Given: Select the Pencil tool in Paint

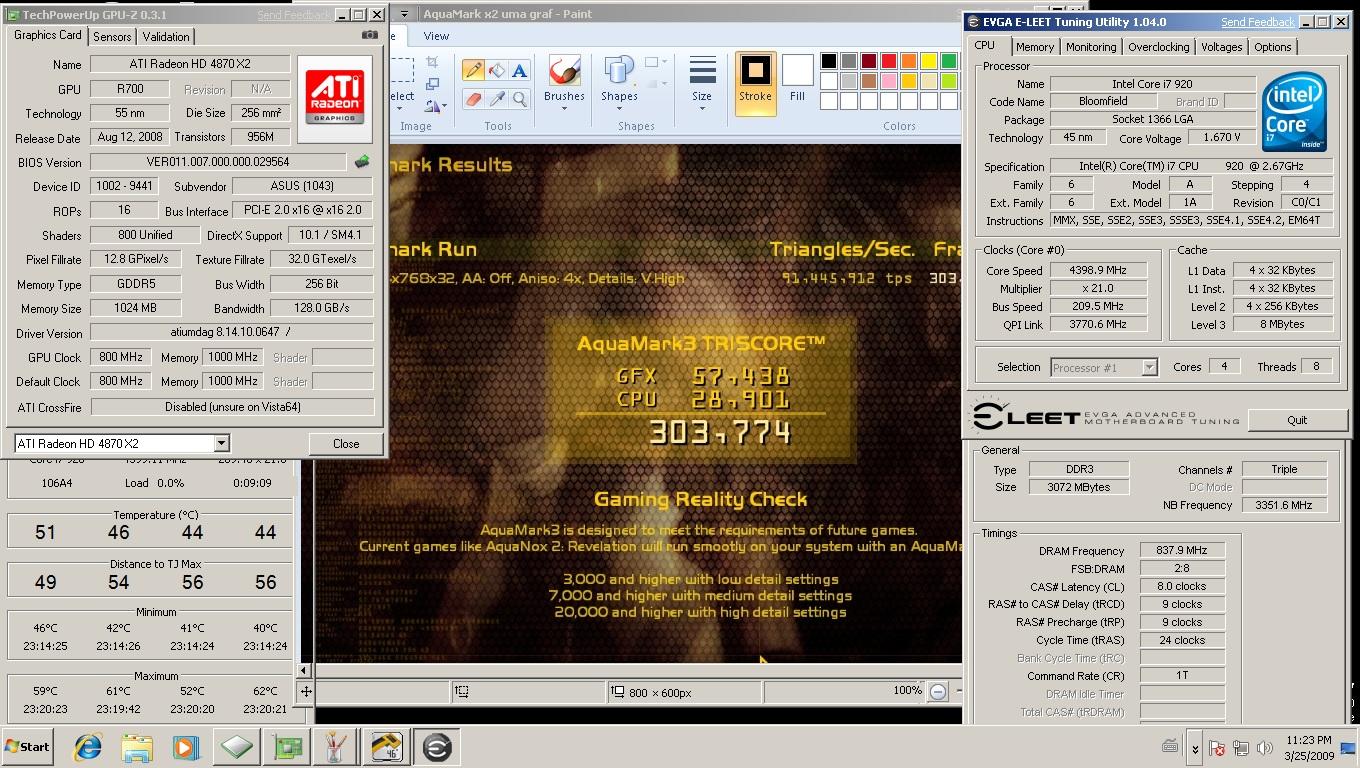Looking at the screenshot, I should click(x=473, y=70).
